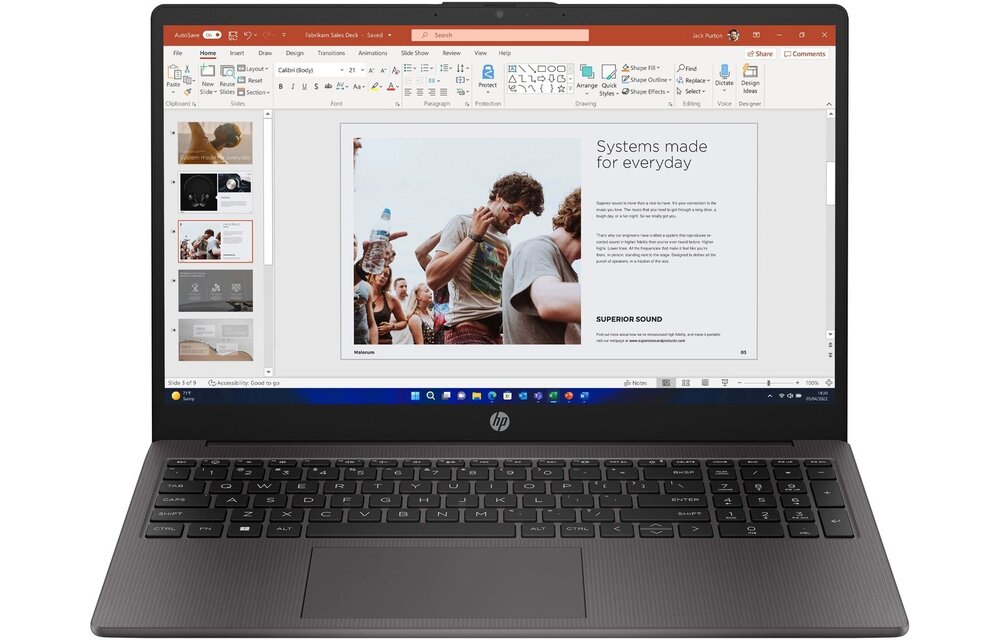Select the third slide thumbnail
Screen dimensions: 1000x640
pyautogui.click(x=215, y=241)
